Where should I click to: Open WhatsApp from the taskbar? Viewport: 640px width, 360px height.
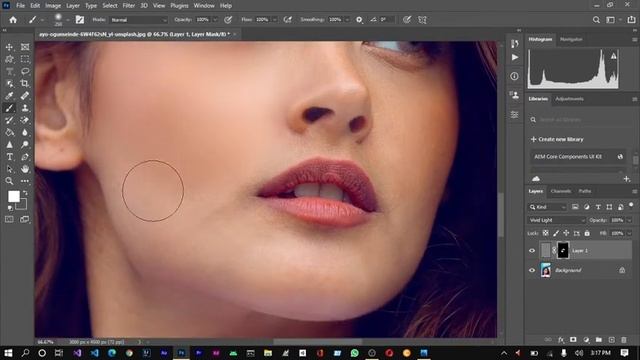click(355, 353)
